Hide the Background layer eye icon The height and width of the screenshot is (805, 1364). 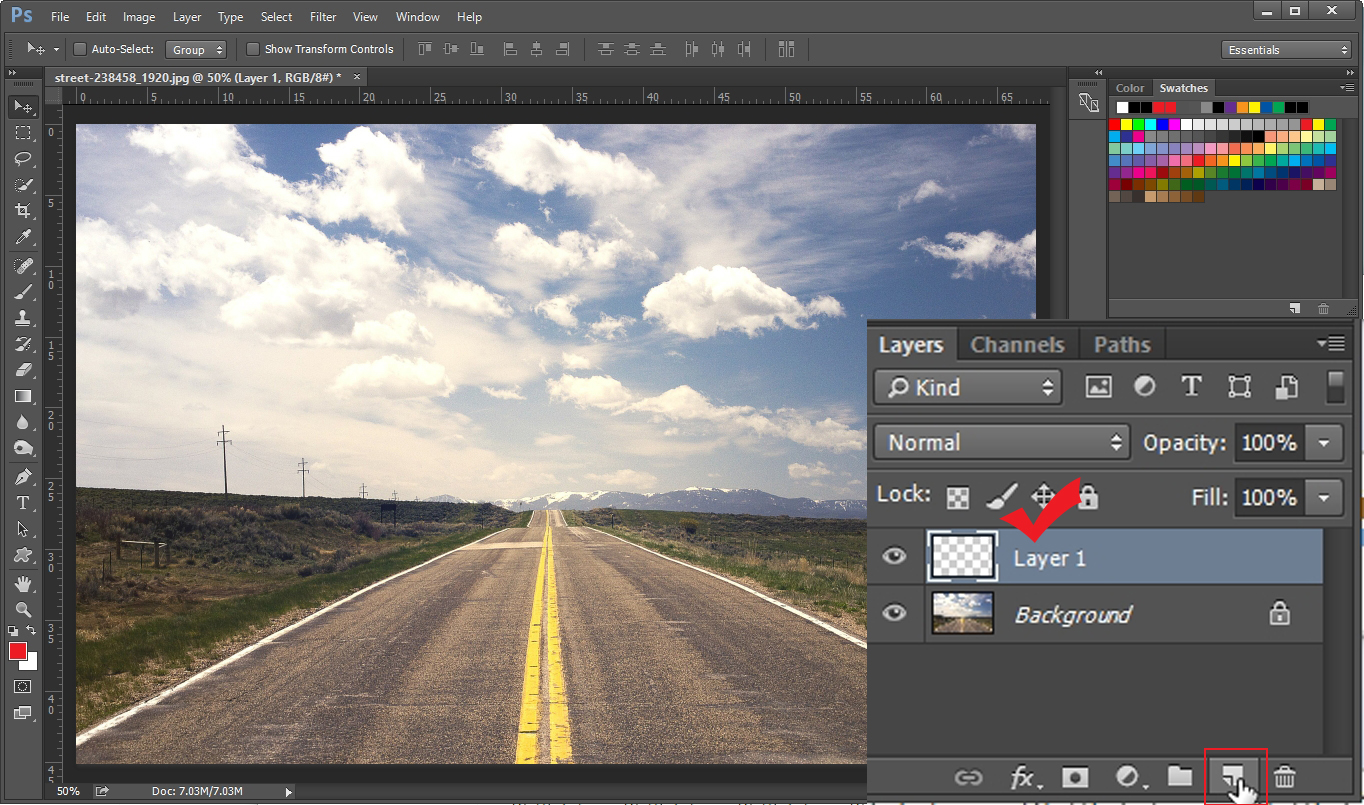[x=894, y=612]
